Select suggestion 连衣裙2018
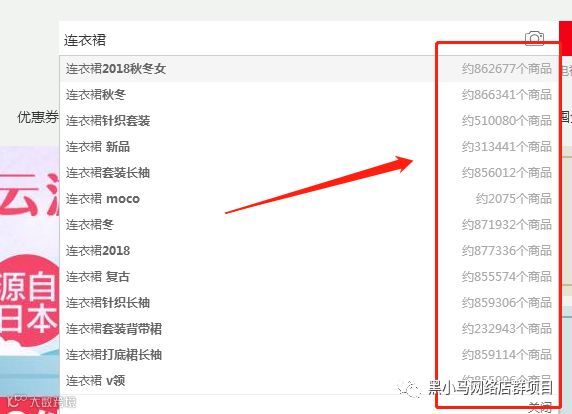Screen dimensions: 572x414 pos(309,251)
